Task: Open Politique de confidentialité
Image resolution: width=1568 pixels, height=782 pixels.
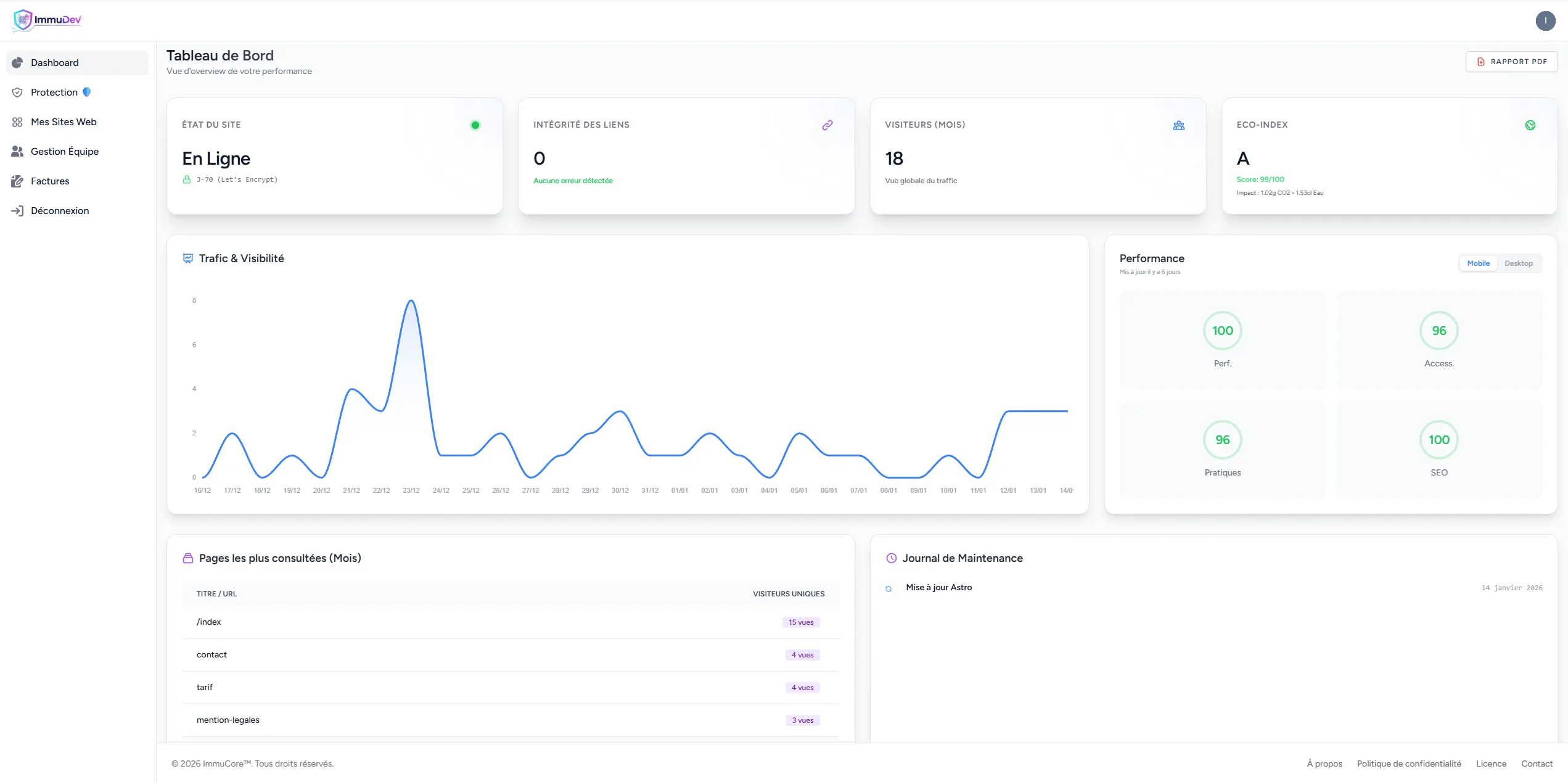Action: (1408, 763)
